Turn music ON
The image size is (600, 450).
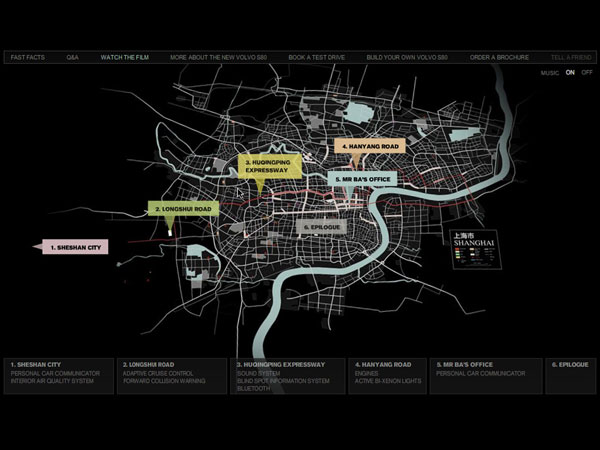(570, 72)
